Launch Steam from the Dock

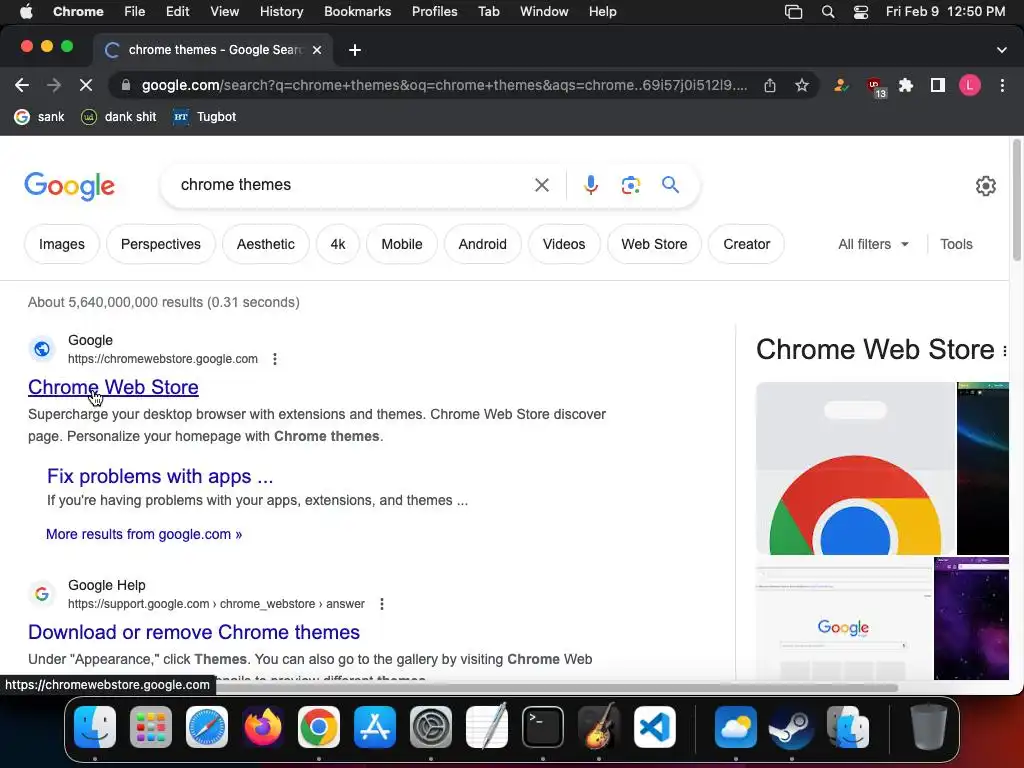pyautogui.click(x=792, y=727)
